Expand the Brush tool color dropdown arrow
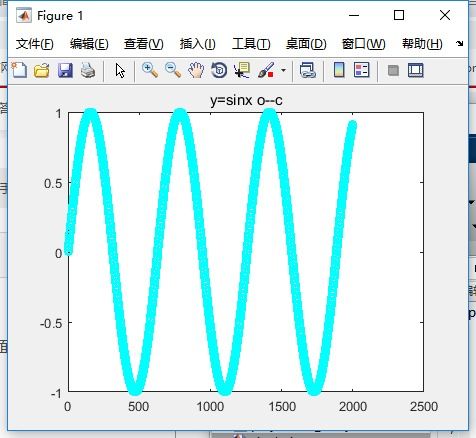This screenshot has height=438, width=476. click(x=283, y=70)
